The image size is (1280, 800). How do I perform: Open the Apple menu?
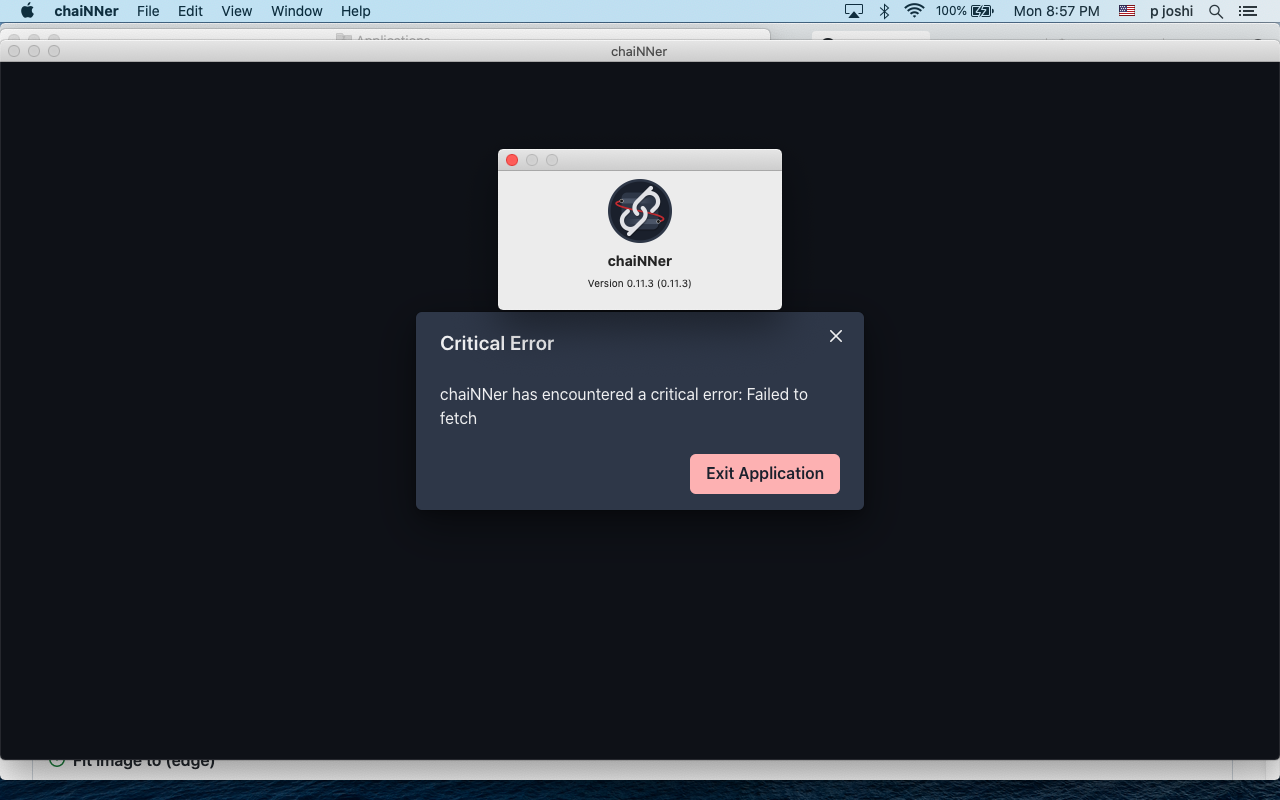[x=28, y=11]
